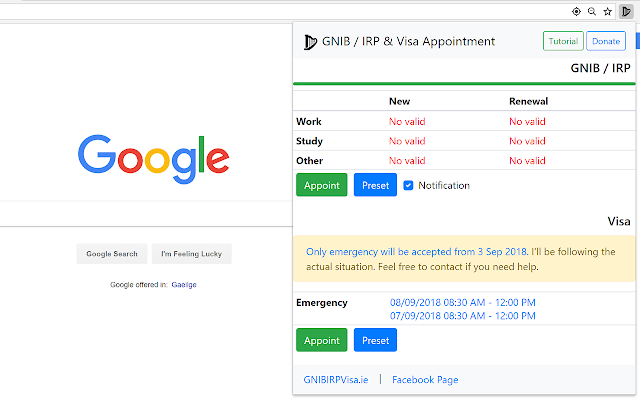Open the GNIBIRPVisa.ie link
The image size is (640, 400).
336,380
